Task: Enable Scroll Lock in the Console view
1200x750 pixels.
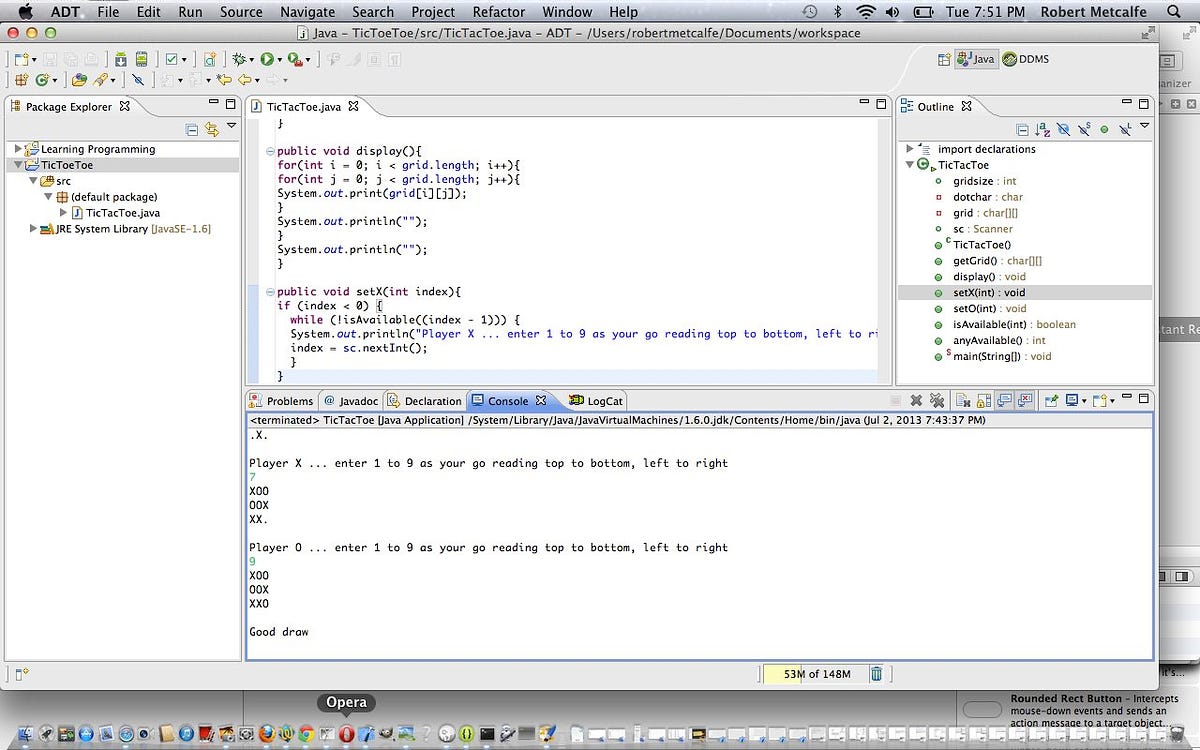Action: point(981,400)
